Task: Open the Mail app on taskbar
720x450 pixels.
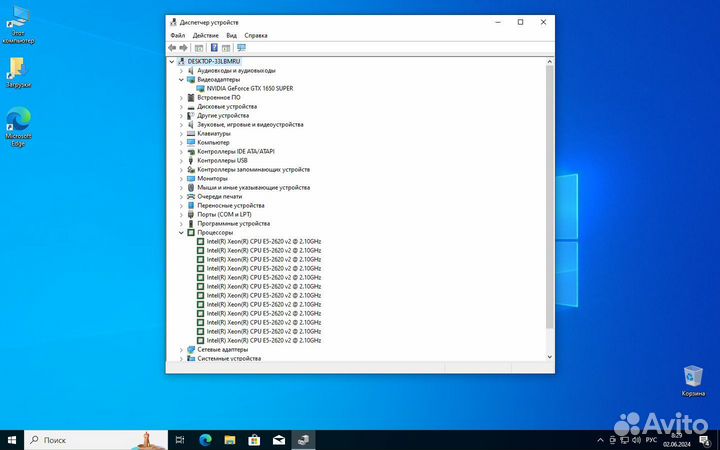Action: (x=279, y=440)
